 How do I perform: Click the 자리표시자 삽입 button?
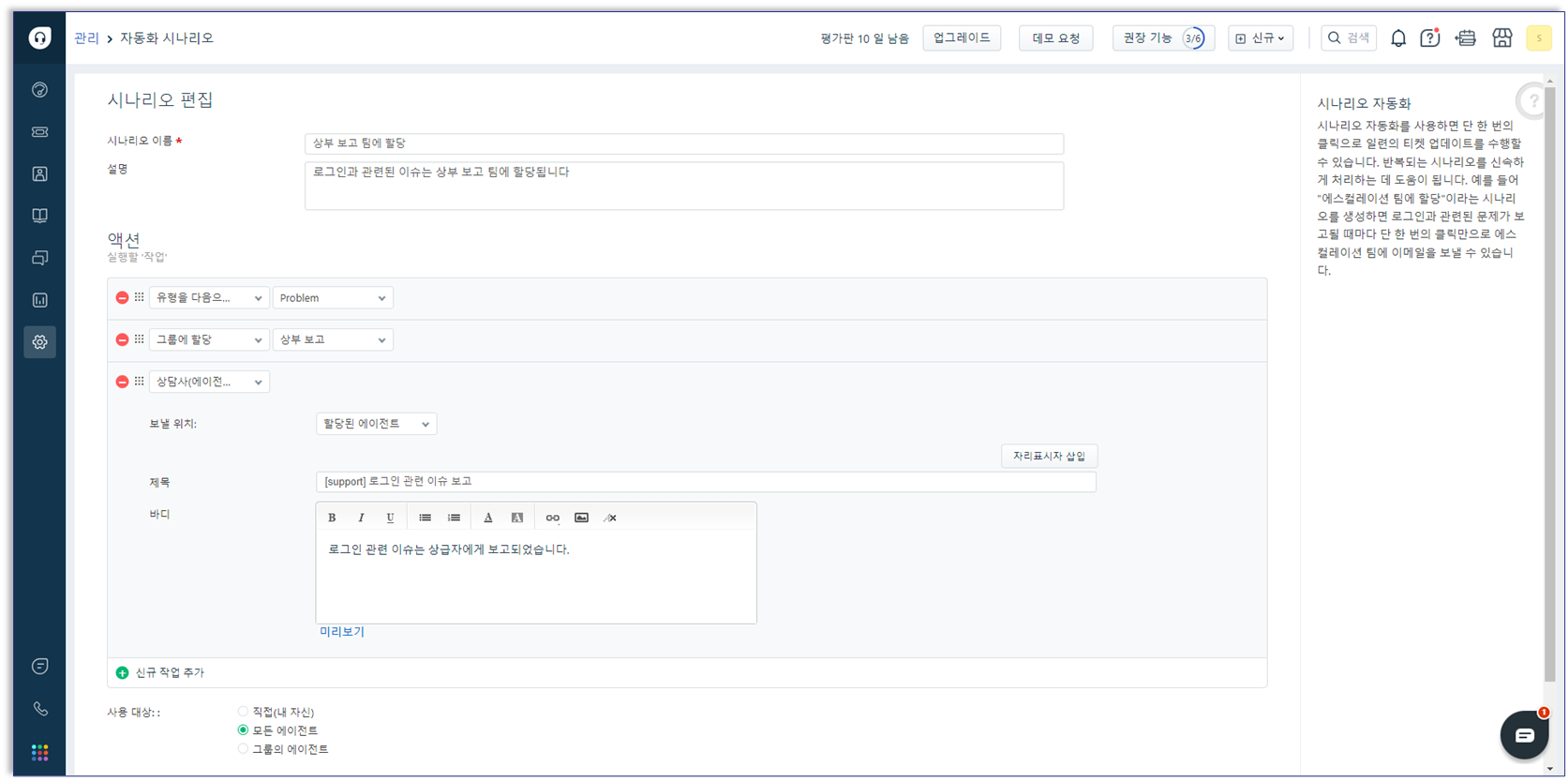[x=1049, y=457]
